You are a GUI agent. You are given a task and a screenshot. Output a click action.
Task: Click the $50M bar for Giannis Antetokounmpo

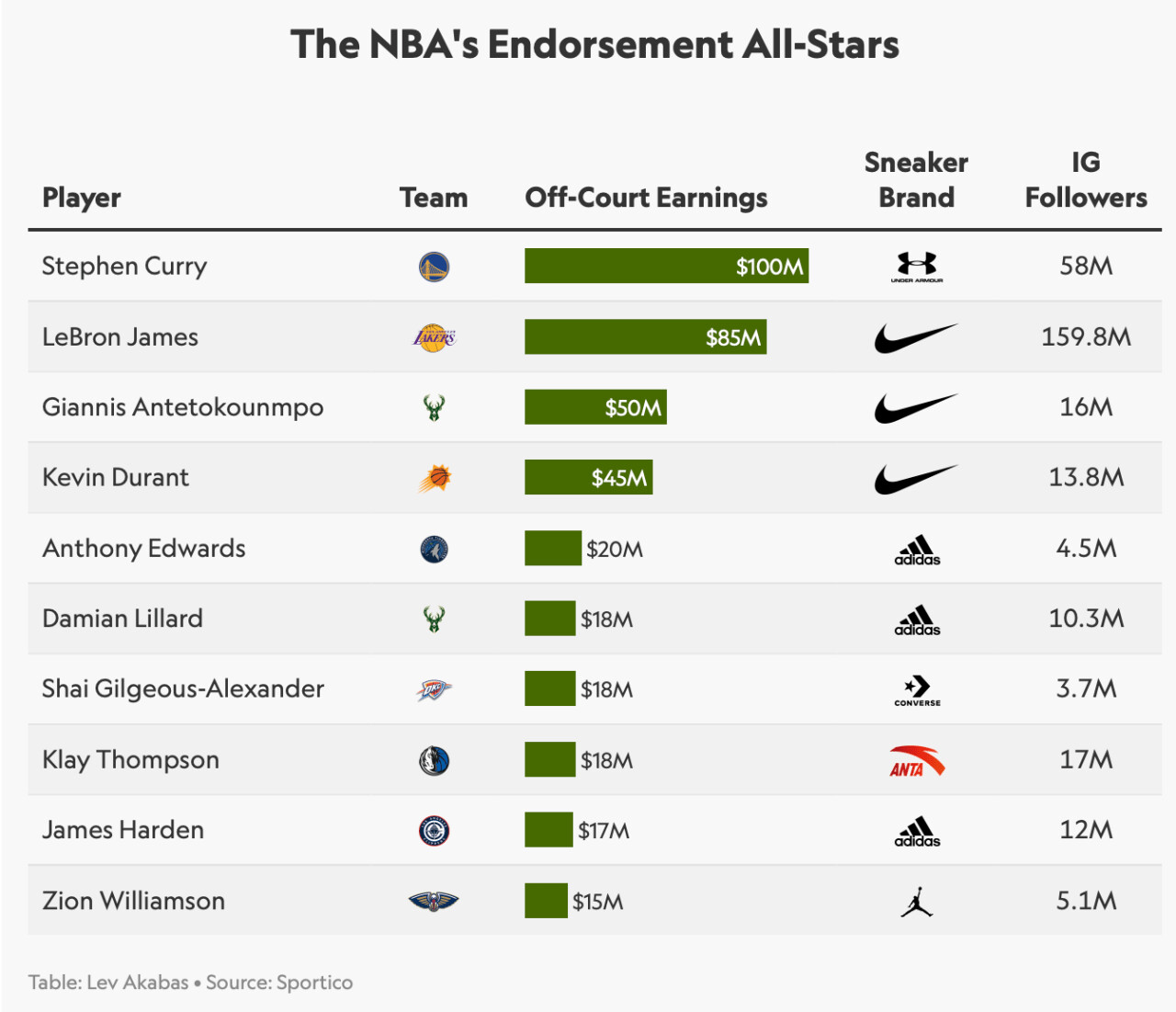pos(595,407)
